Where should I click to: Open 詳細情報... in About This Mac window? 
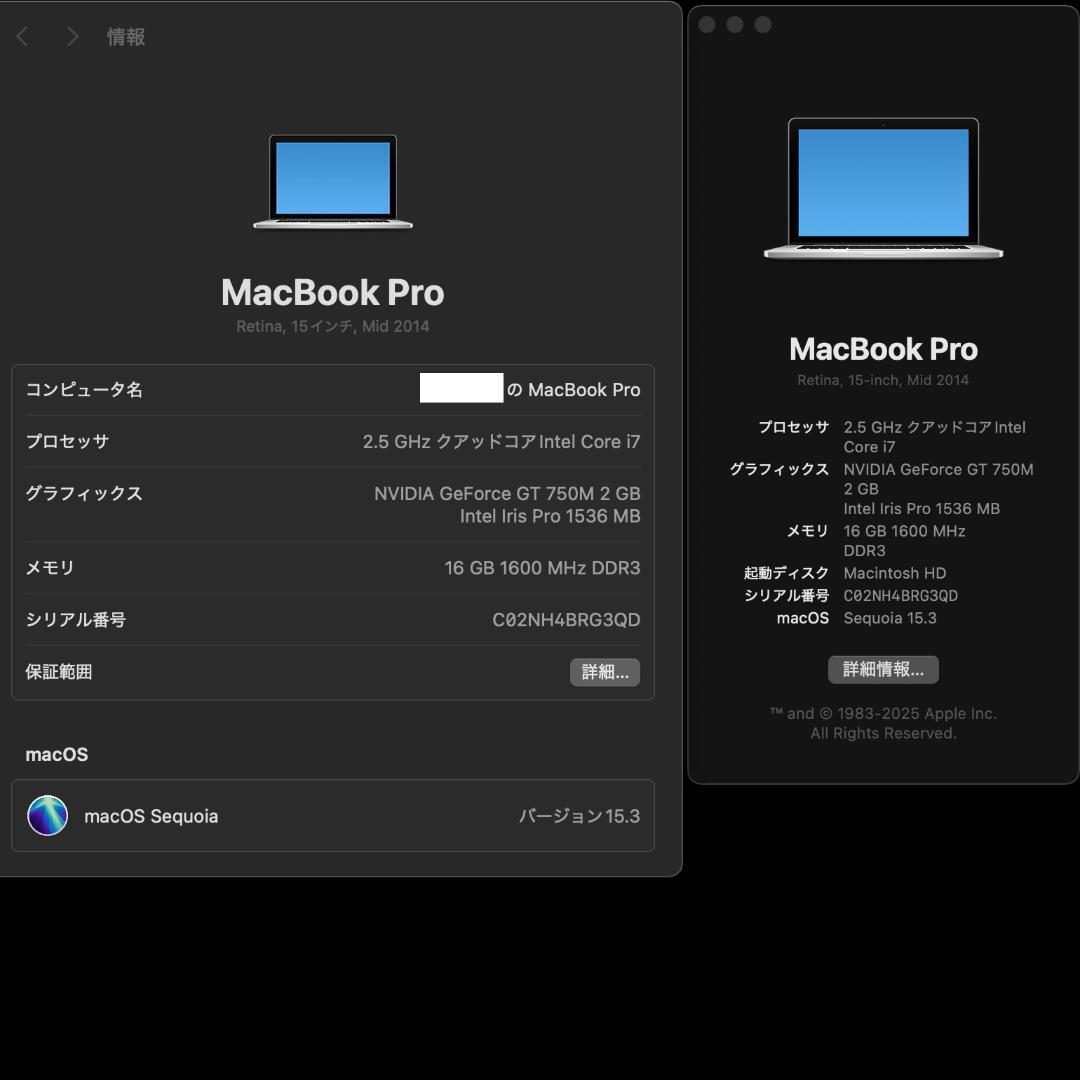(883, 669)
